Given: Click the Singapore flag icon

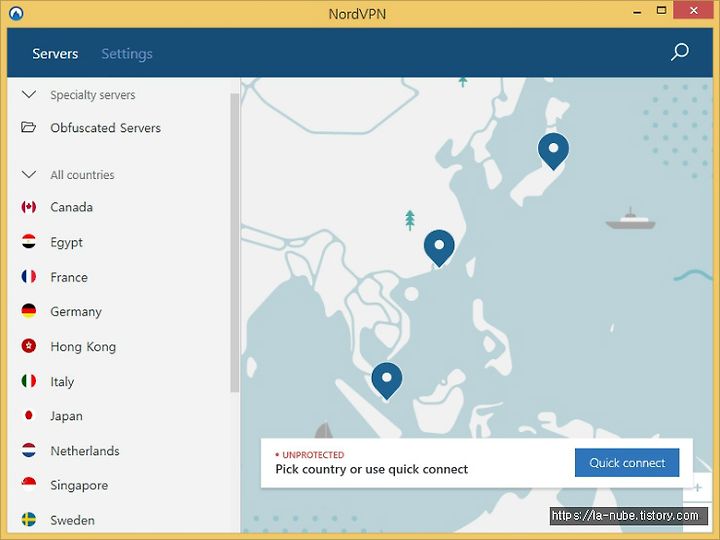Looking at the screenshot, I should point(28,484).
